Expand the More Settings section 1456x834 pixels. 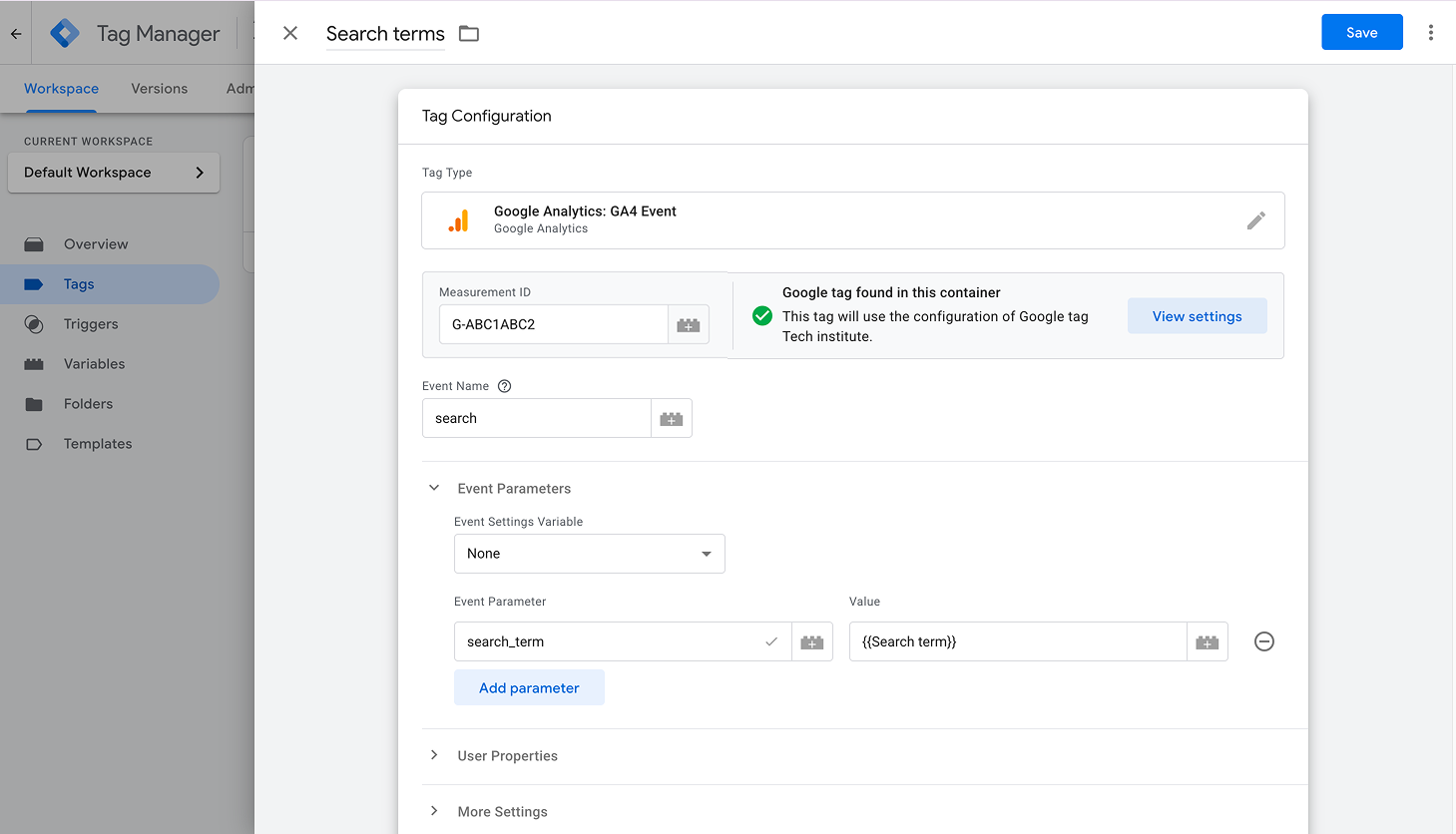point(434,811)
